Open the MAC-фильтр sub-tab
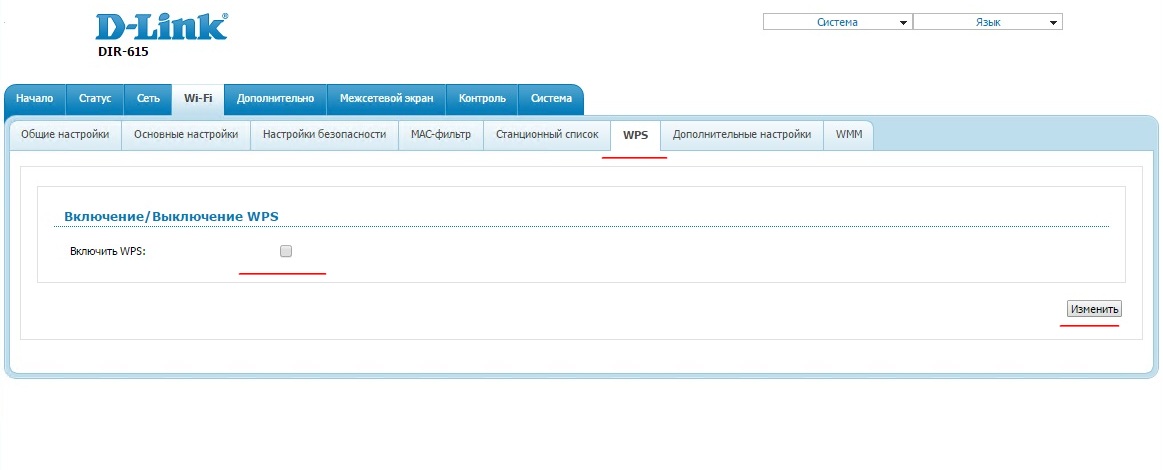Viewport: 1163px width, 470px height. (441, 135)
